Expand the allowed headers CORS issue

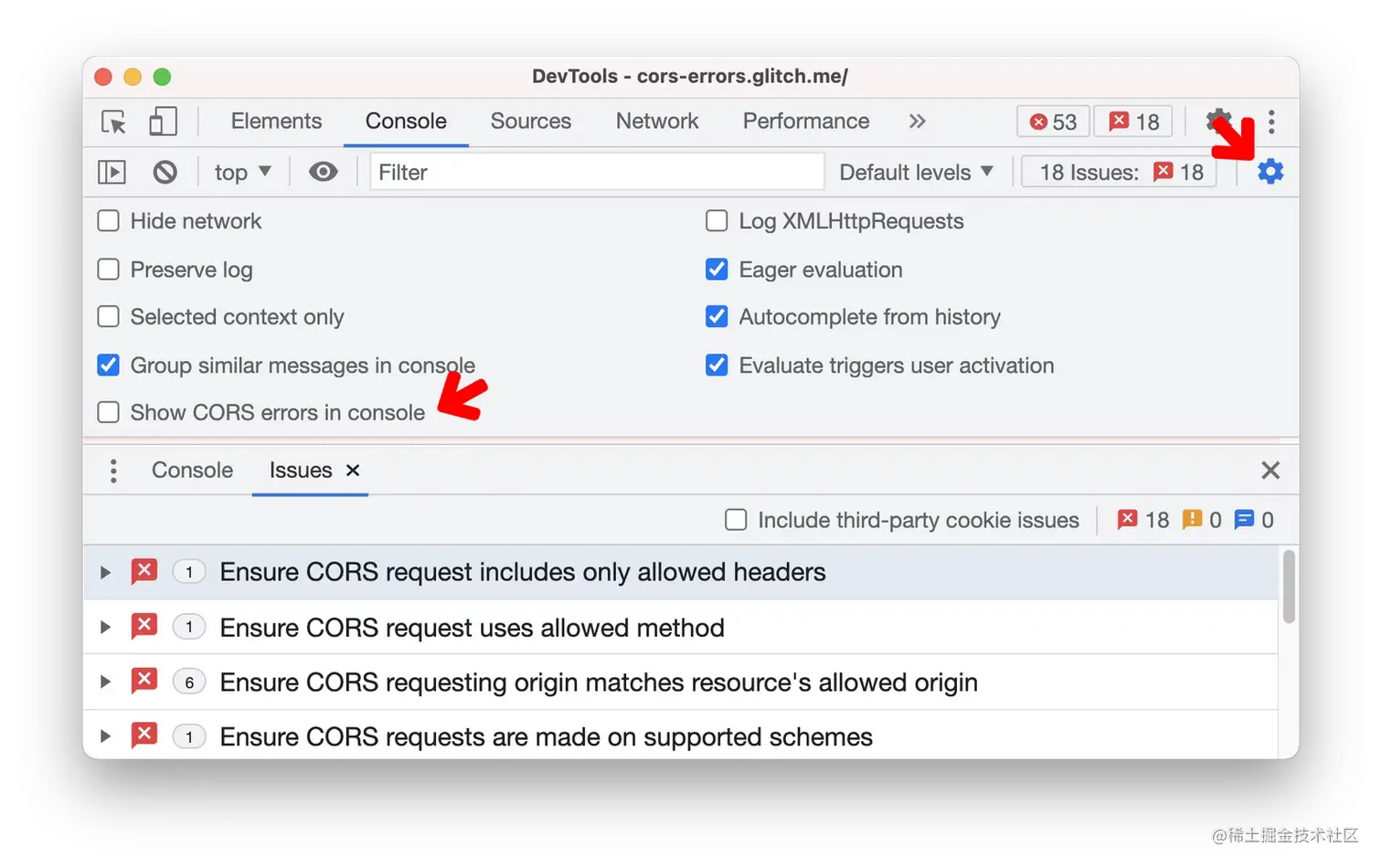coord(105,573)
